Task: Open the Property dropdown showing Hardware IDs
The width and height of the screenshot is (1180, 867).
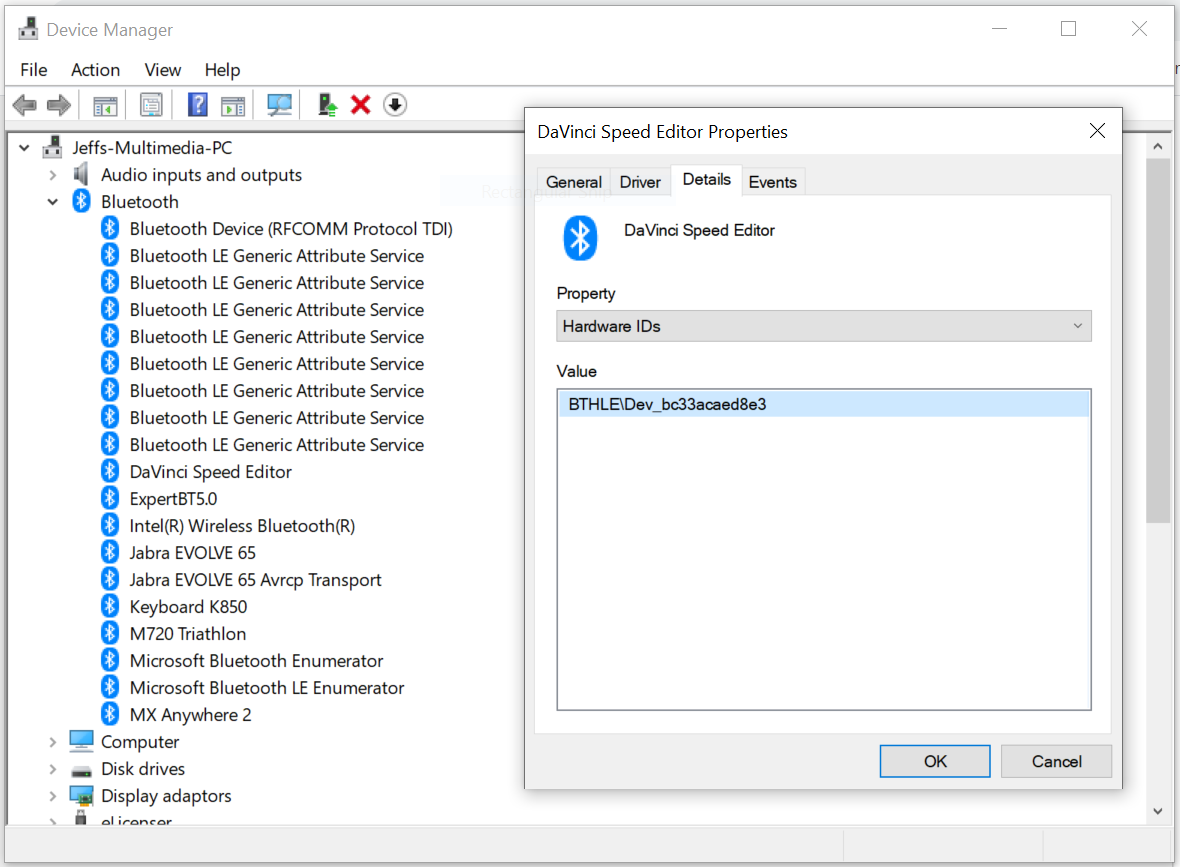Action: point(824,326)
